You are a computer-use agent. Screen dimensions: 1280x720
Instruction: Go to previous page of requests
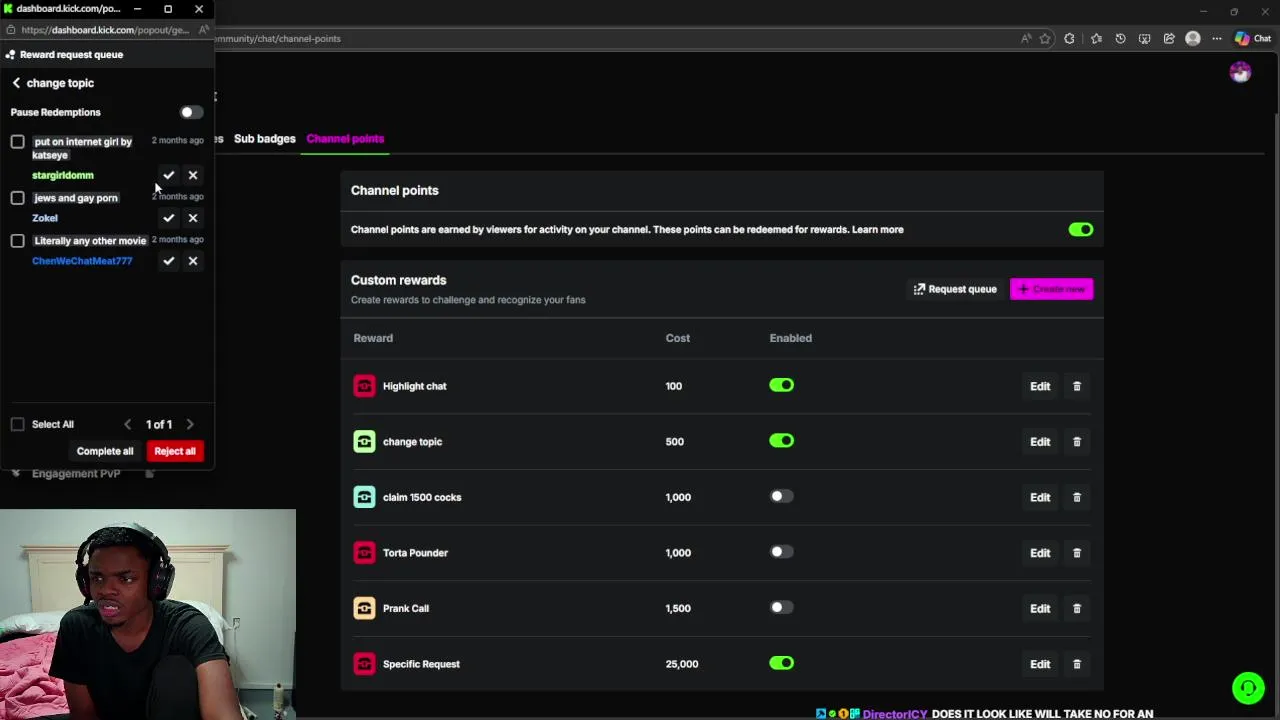click(x=127, y=425)
